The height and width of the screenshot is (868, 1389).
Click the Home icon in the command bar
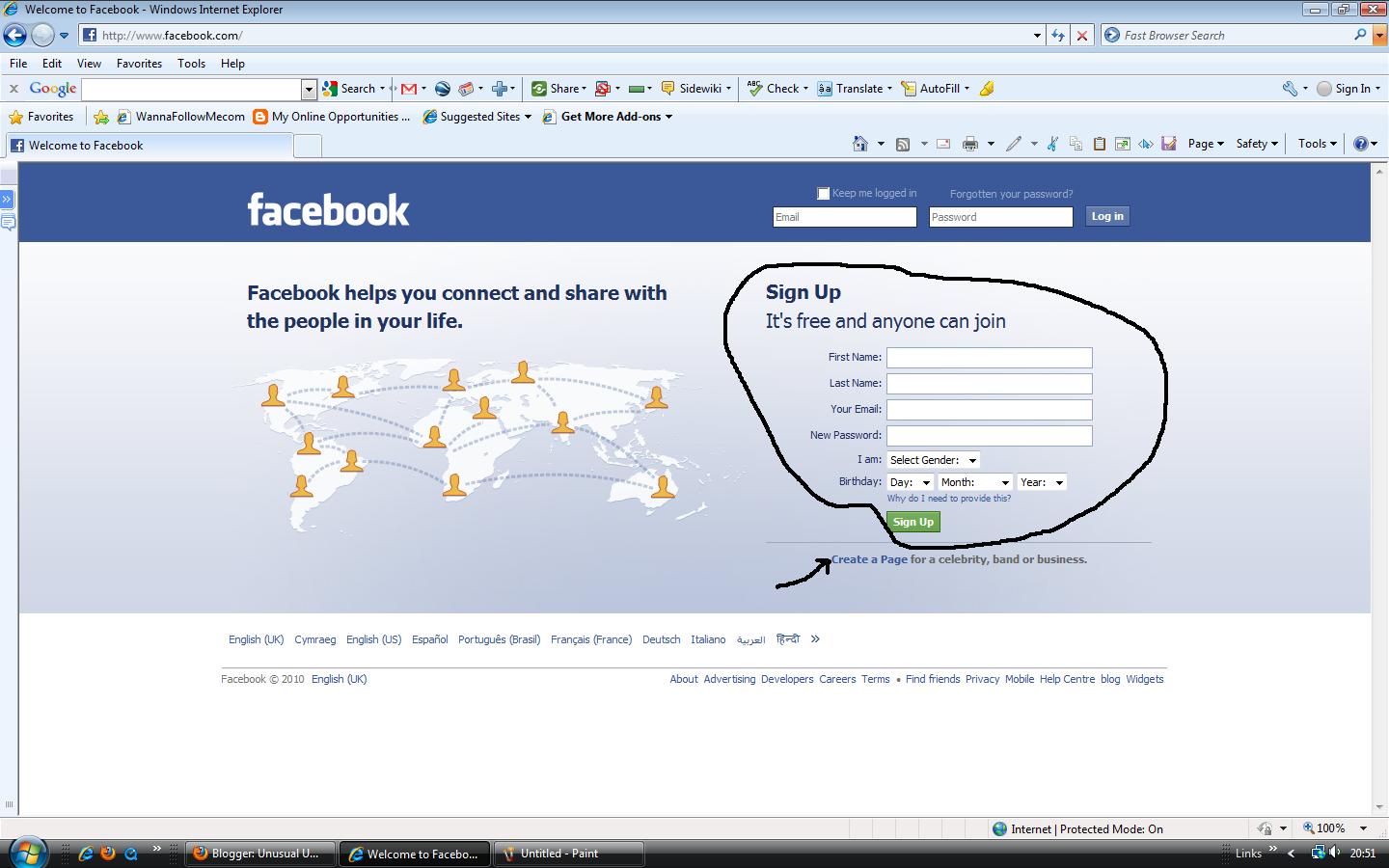coord(860,144)
